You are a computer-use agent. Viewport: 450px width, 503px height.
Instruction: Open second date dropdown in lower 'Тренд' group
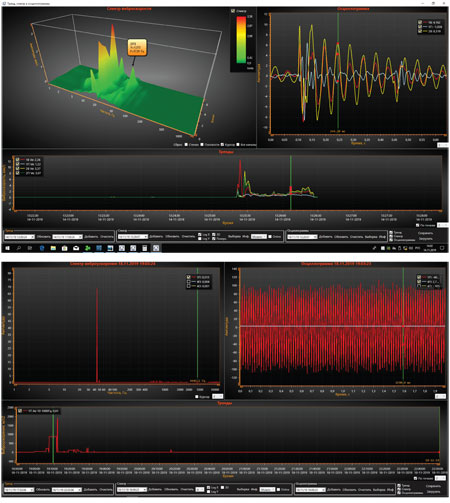[x=66, y=490]
